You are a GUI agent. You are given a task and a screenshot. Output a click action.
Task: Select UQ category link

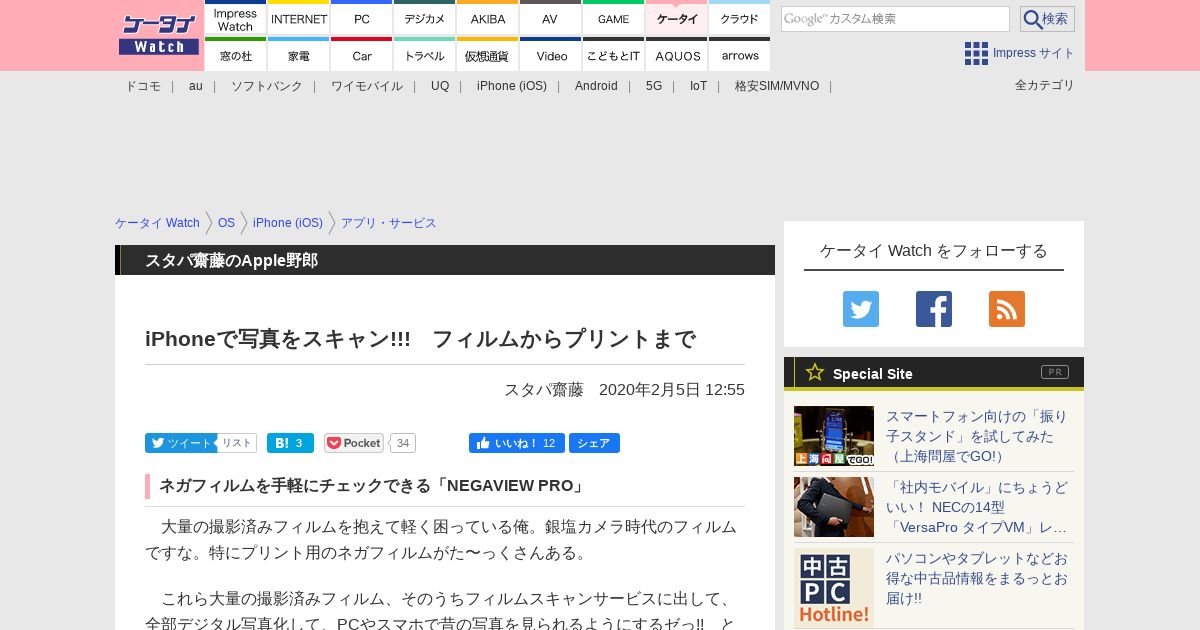[x=440, y=86]
